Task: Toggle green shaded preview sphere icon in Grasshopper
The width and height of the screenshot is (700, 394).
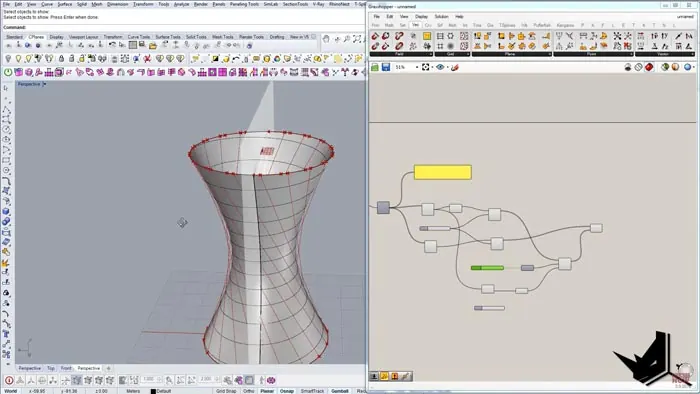Action: [x=665, y=67]
